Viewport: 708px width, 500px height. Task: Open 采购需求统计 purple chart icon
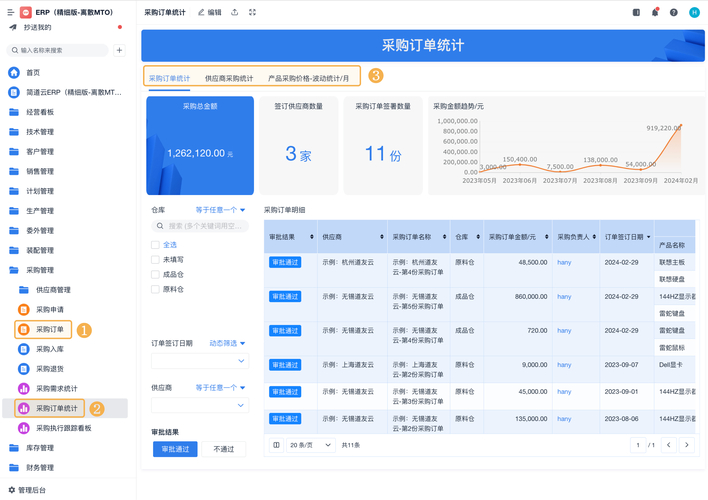[23, 388]
